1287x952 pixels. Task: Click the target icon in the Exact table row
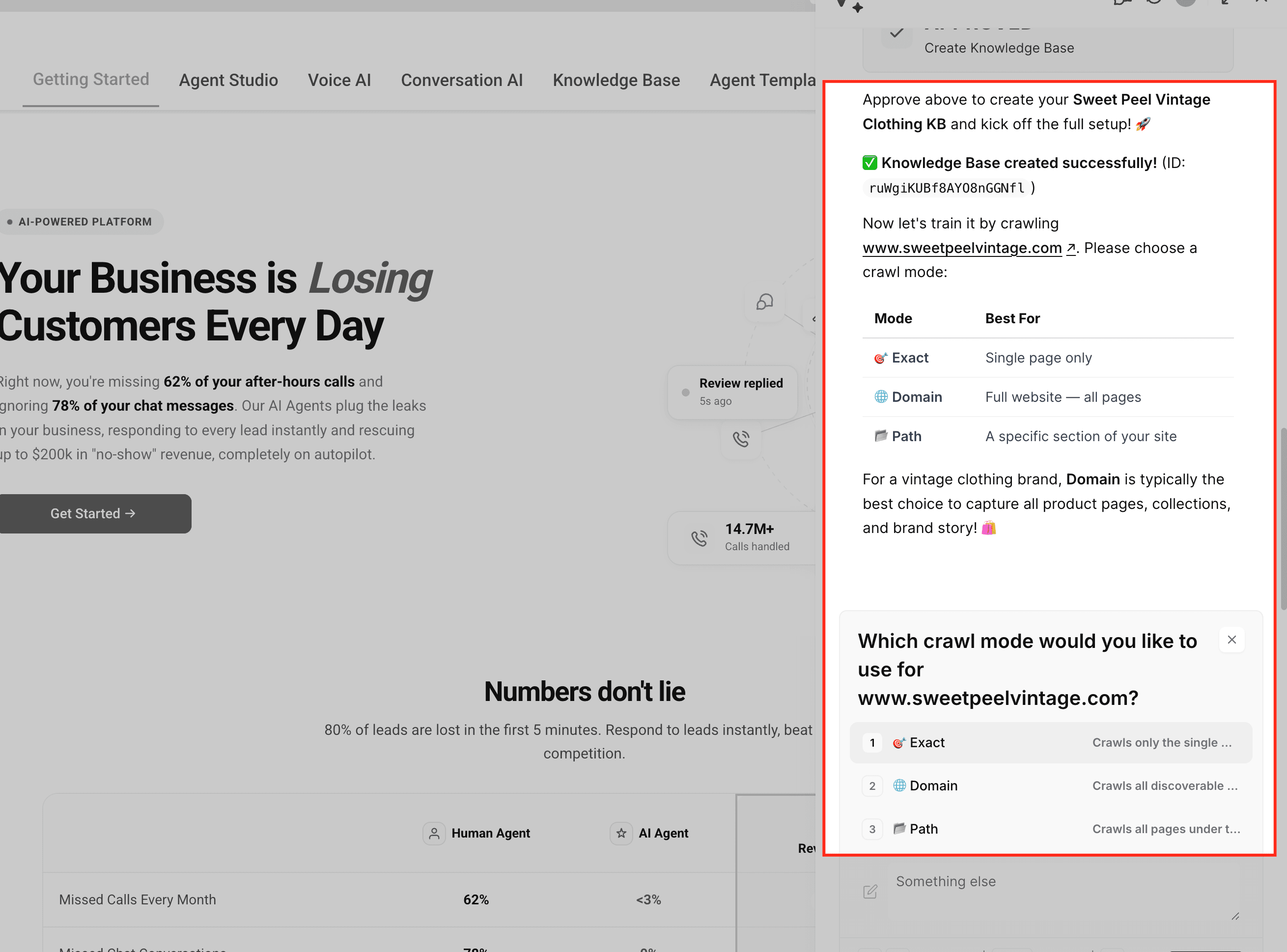(880, 359)
